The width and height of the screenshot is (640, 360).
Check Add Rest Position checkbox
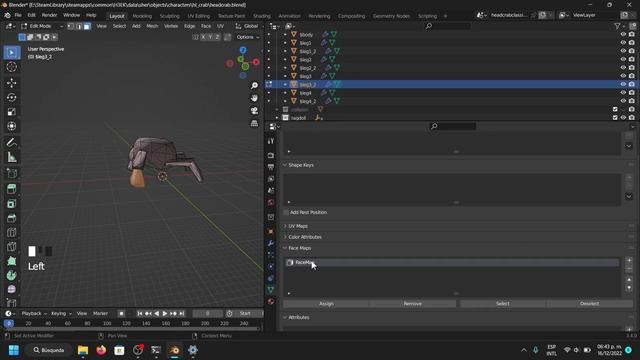(286, 212)
